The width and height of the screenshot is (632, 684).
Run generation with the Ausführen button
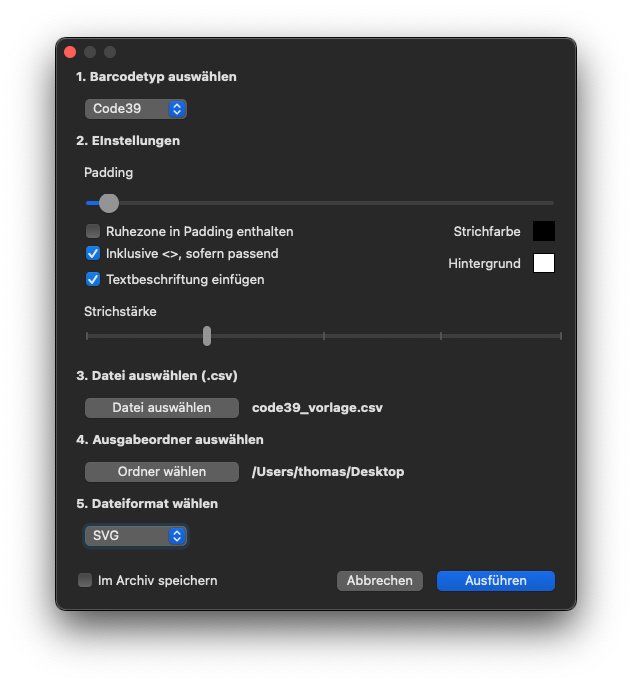(x=496, y=581)
